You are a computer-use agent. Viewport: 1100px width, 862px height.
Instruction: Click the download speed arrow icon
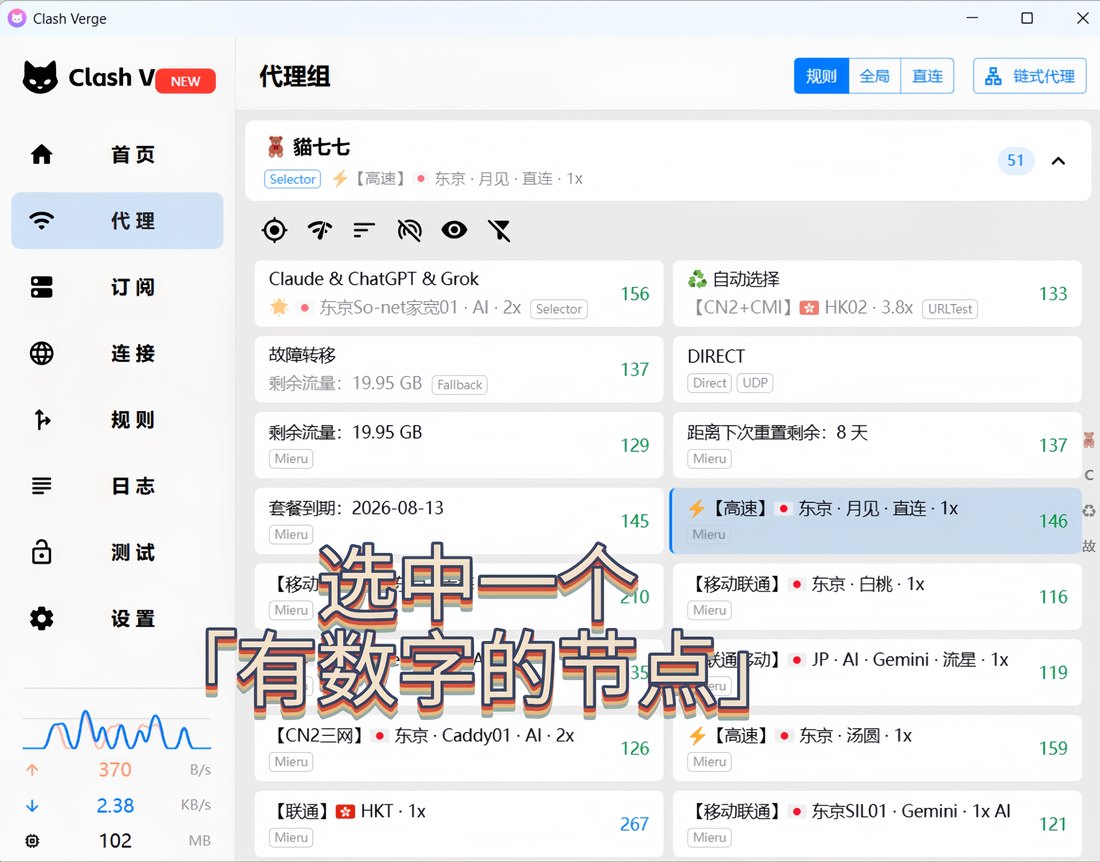pos(32,805)
